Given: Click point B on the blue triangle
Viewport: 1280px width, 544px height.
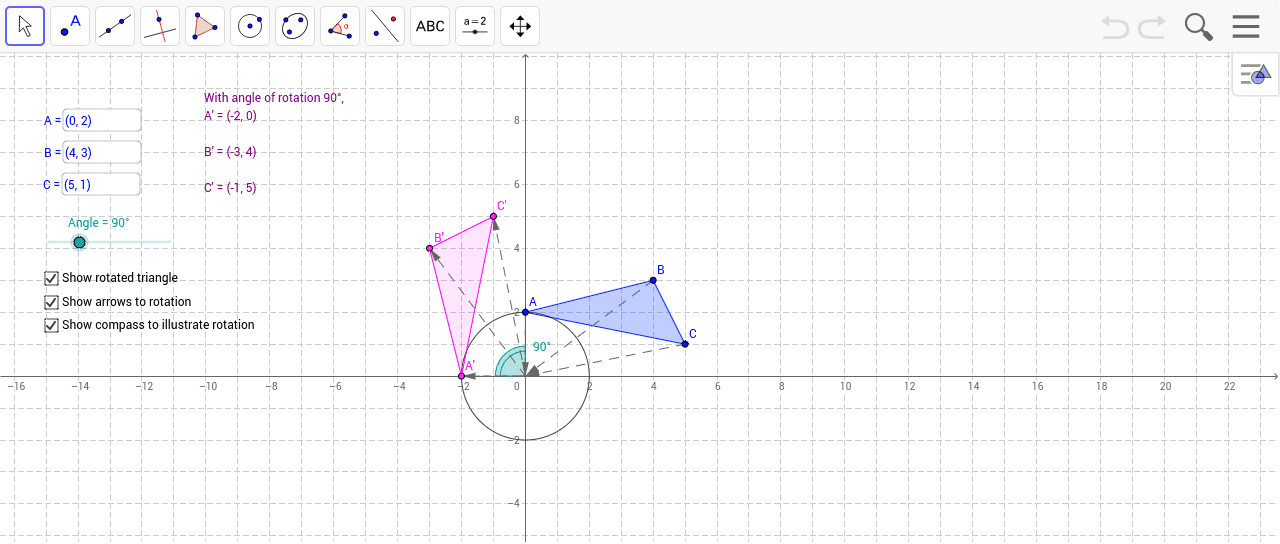Looking at the screenshot, I should coord(653,280).
